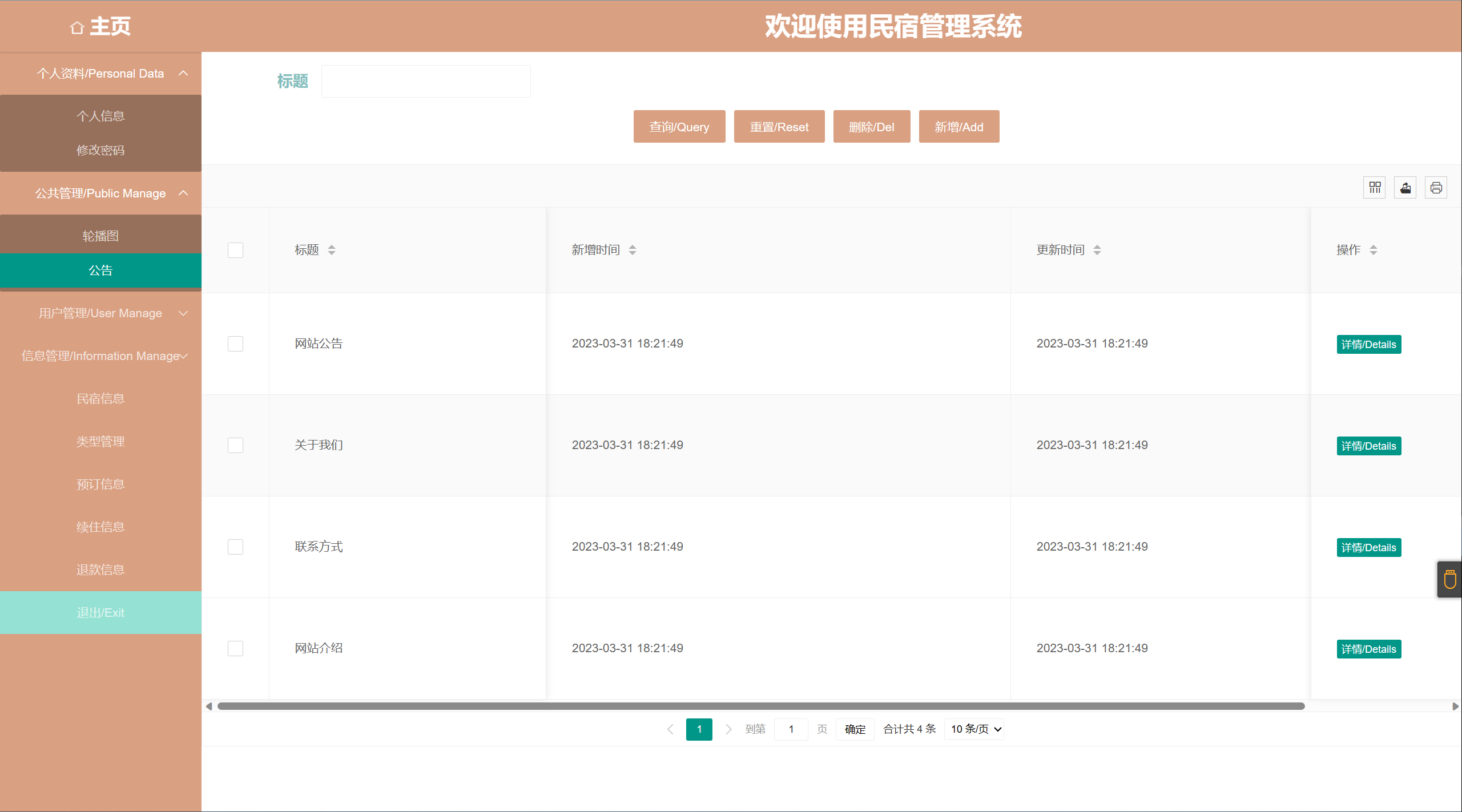1462x812 pixels.
Task: Go to next page arrow
Action: [728, 729]
